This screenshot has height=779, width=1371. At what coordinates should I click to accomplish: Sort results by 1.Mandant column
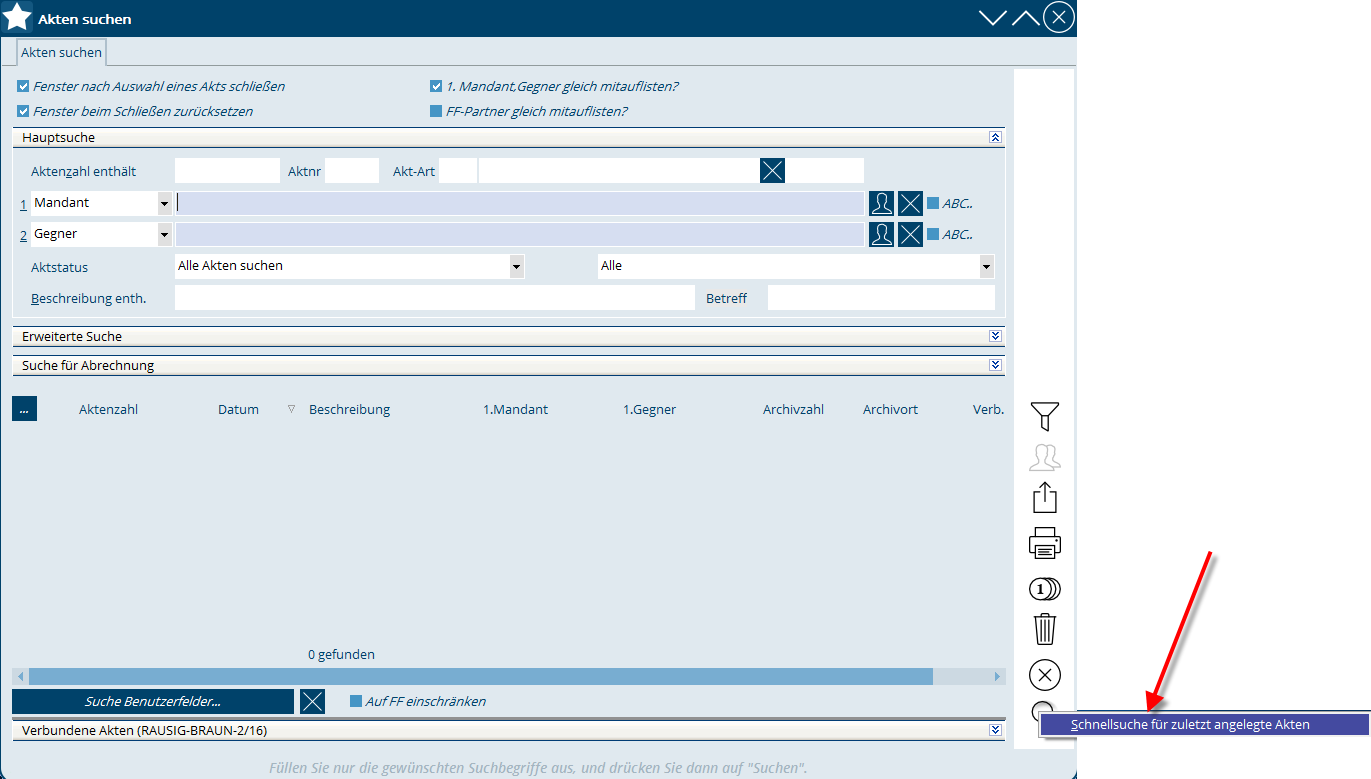(x=515, y=409)
